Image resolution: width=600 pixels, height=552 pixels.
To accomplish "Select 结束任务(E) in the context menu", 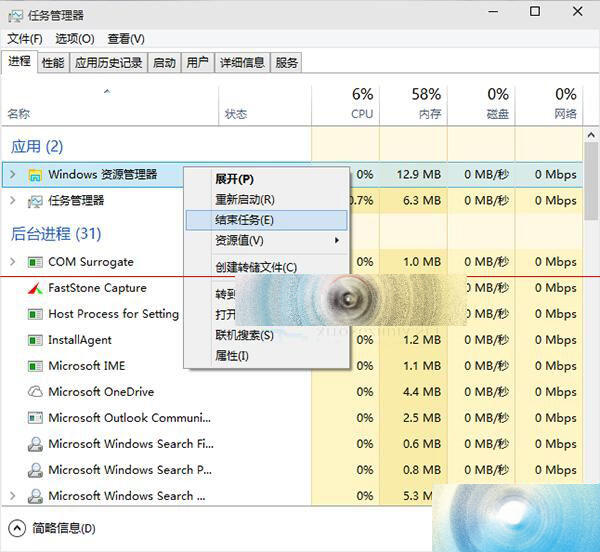I will tap(267, 220).
